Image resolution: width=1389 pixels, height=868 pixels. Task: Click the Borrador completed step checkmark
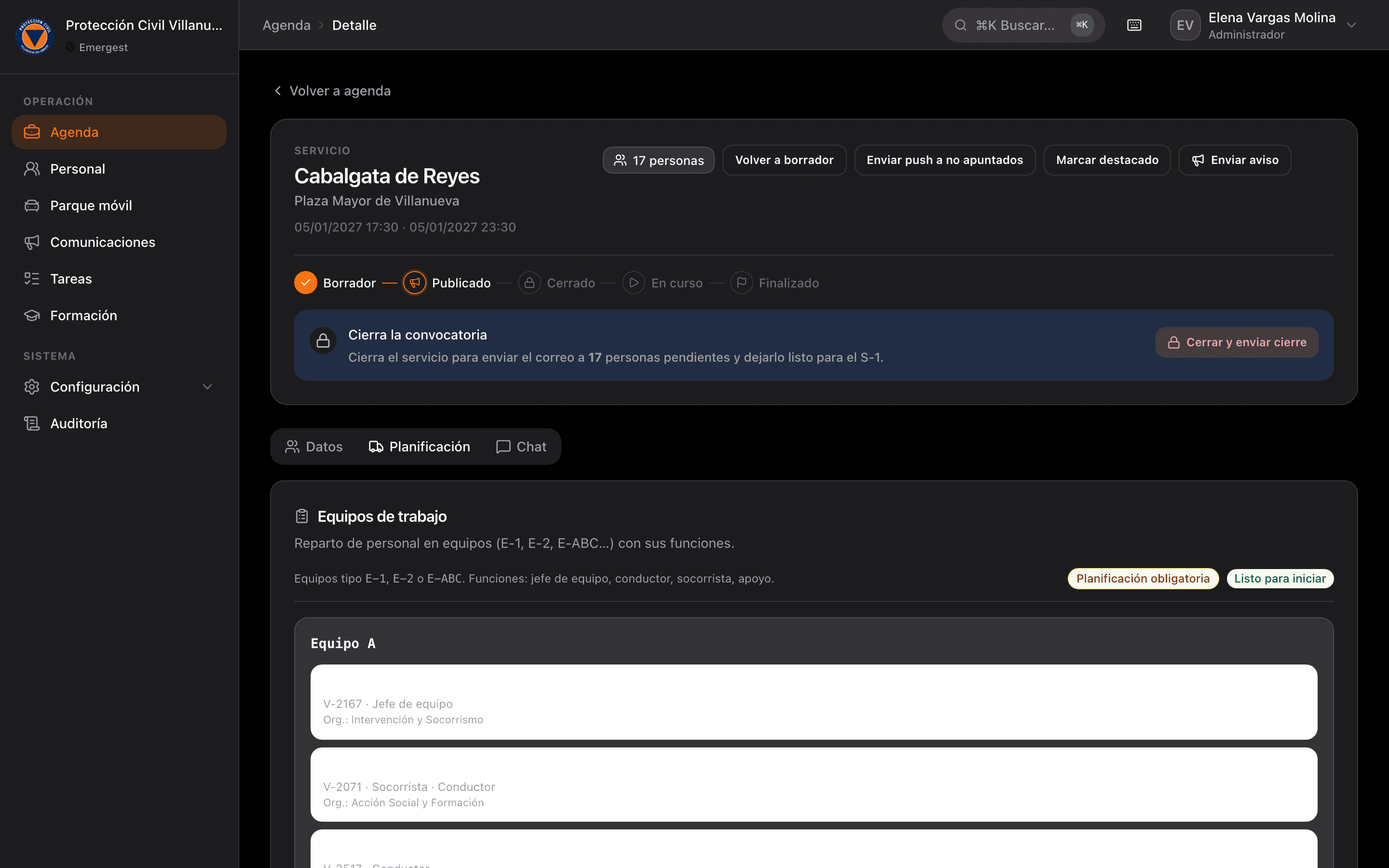click(x=305, y=283)
